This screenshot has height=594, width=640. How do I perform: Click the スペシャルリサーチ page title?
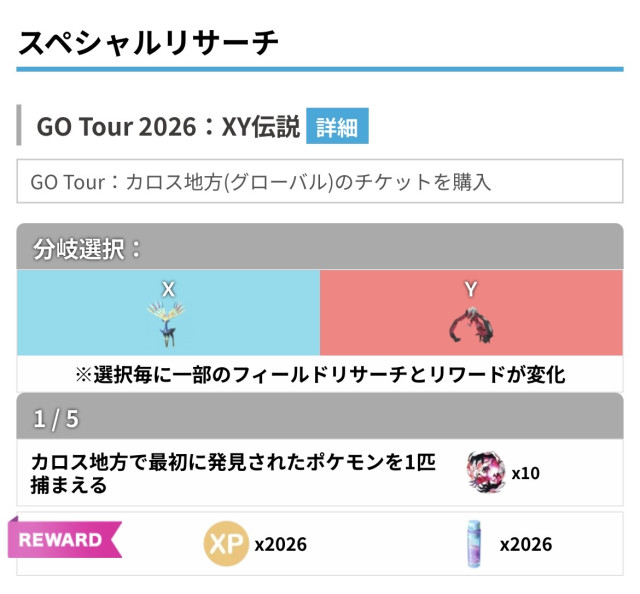[x=148, y=42]
